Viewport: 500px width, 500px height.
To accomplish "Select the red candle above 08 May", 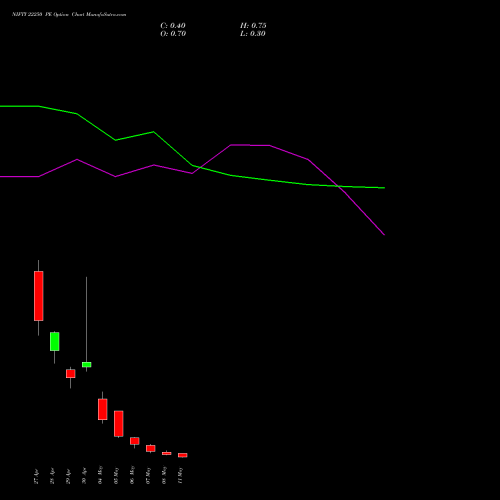I will (x=167, y=453).
